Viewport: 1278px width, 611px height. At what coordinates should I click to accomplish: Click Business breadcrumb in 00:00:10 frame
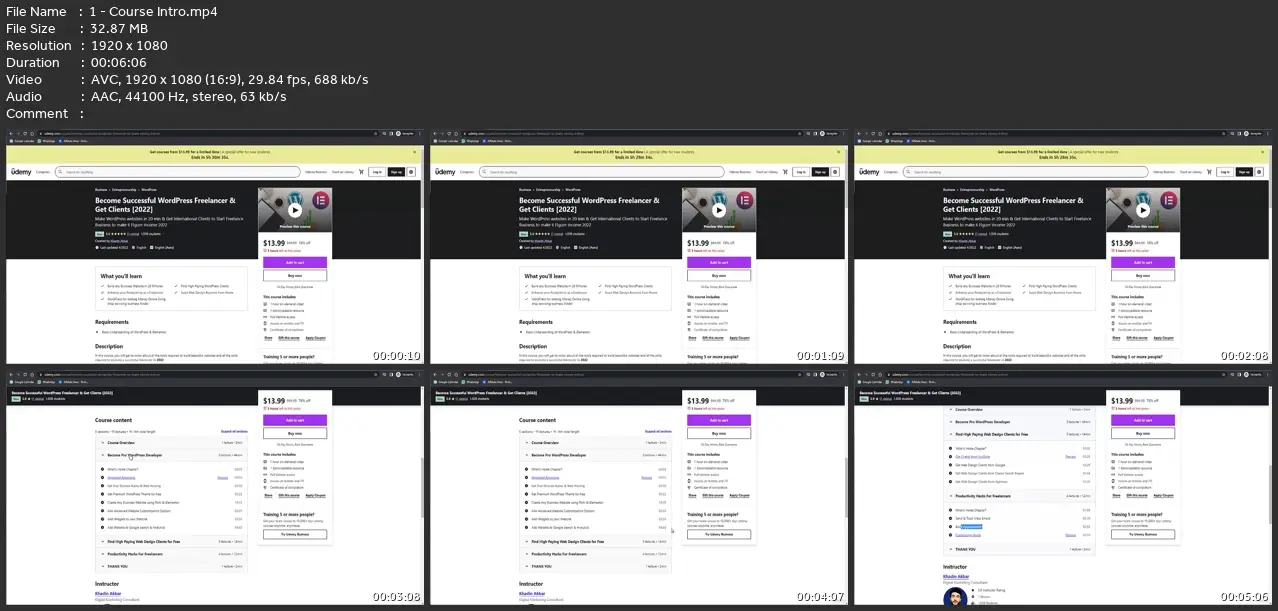coord(102,189)
